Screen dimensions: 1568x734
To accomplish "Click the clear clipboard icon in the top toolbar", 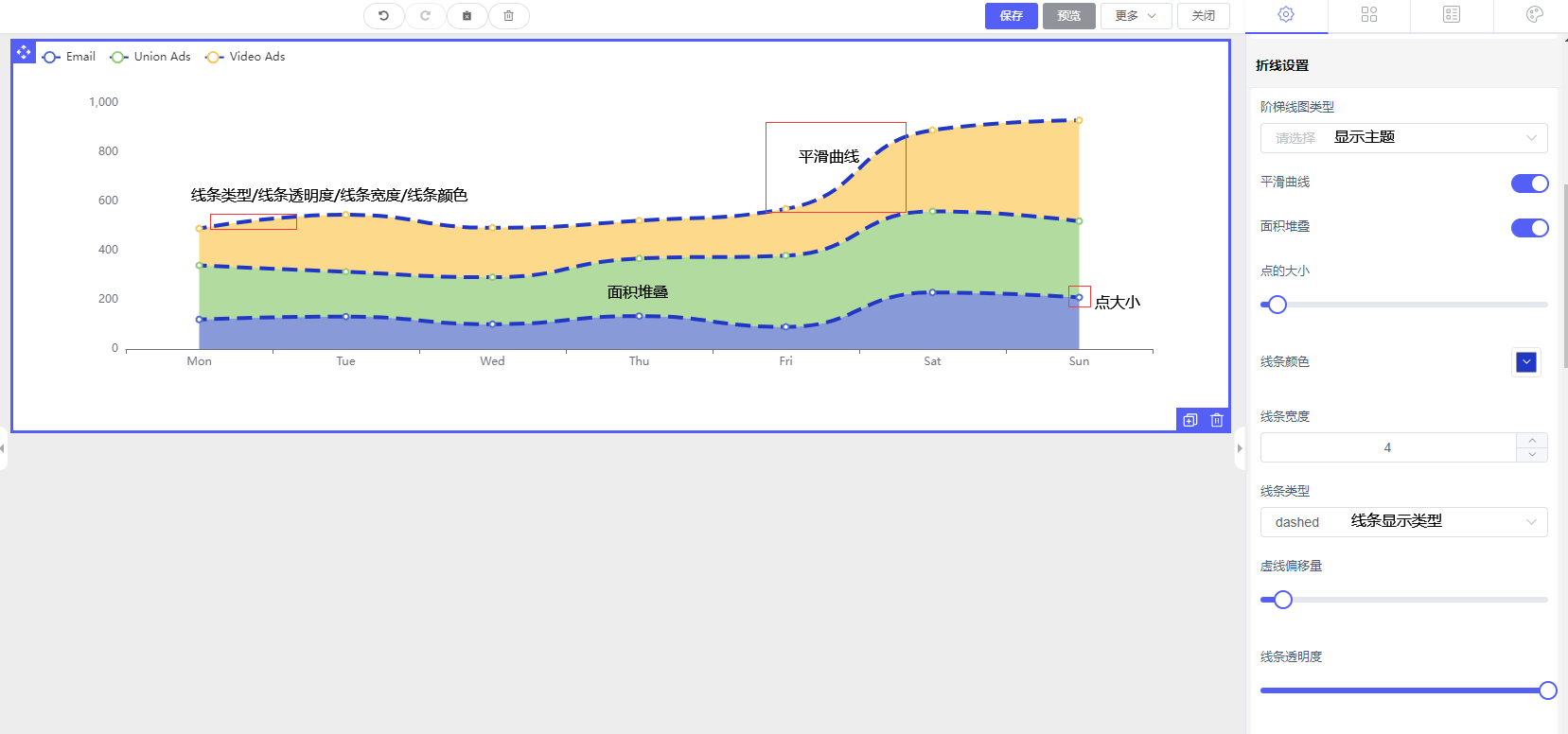I will [x=467, y=16].
